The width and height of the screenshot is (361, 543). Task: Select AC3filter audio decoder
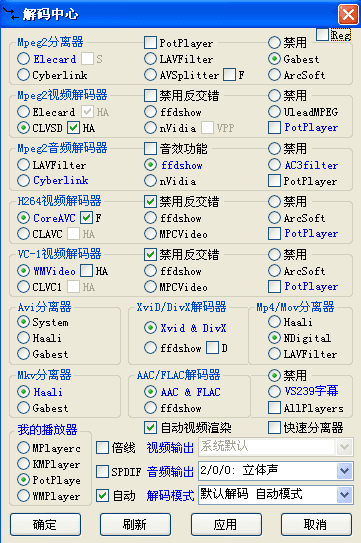[274, 165]
